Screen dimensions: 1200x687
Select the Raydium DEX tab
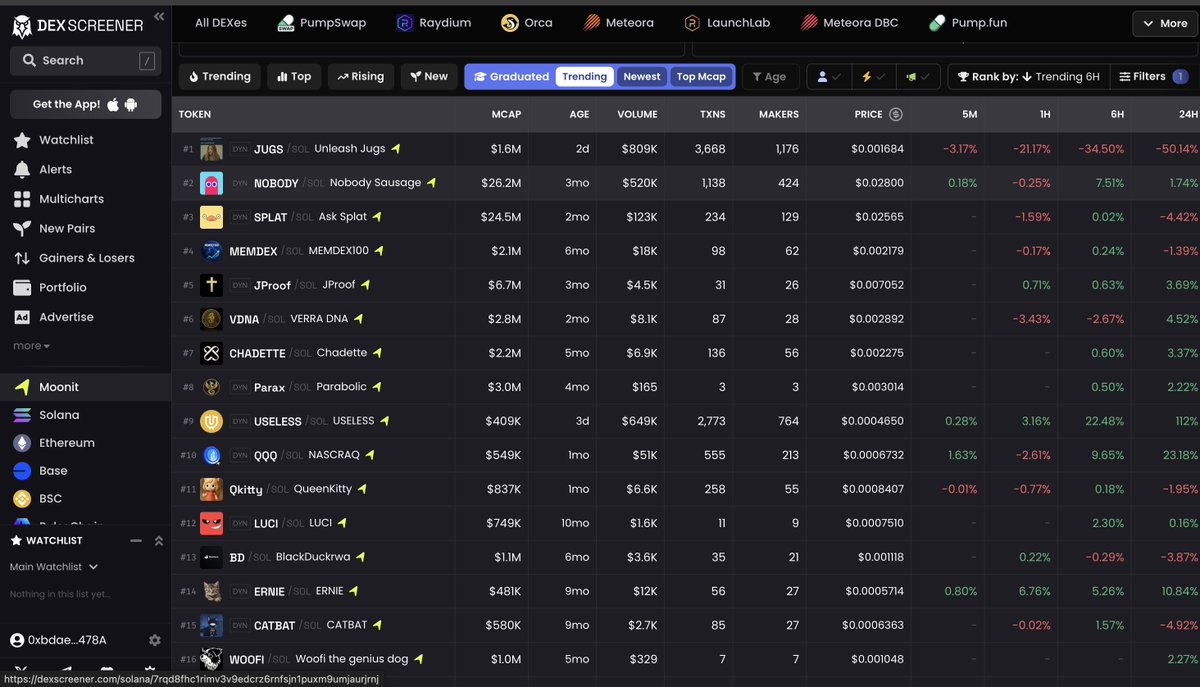click(434, 23)
